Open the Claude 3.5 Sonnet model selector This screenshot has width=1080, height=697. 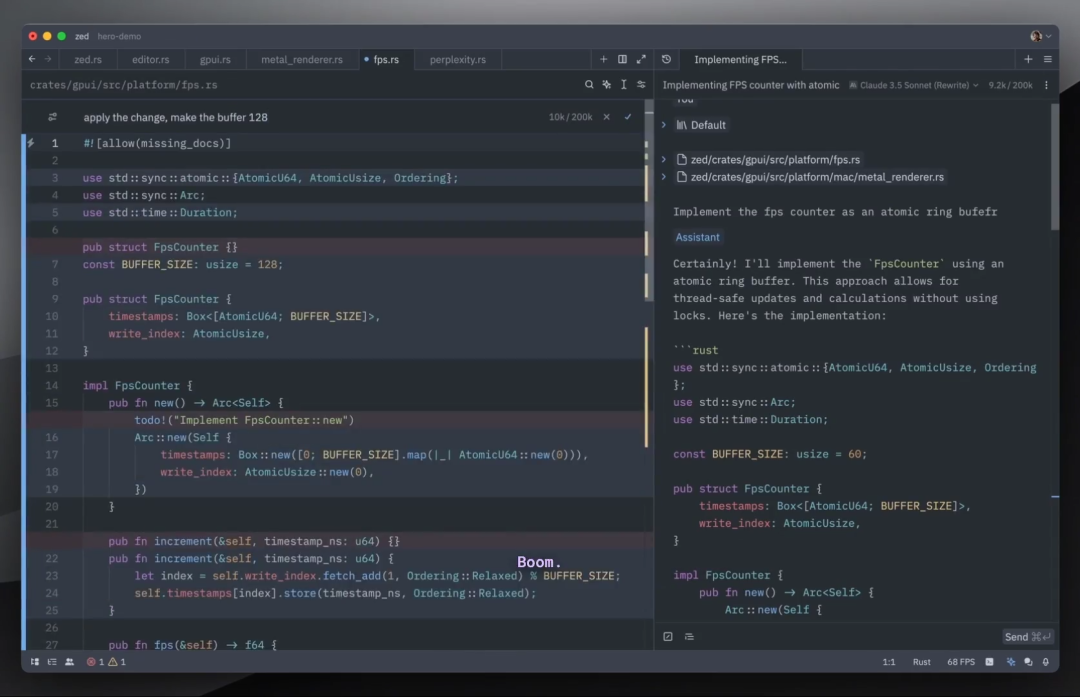point(913,85)
